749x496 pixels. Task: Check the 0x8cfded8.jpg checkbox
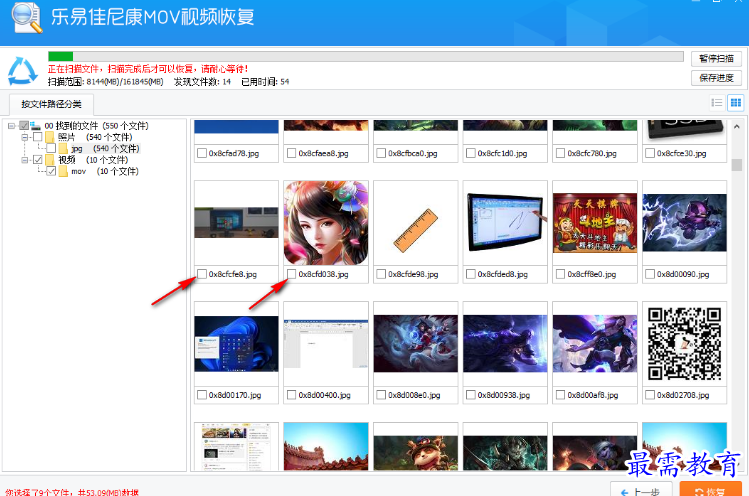471,274
